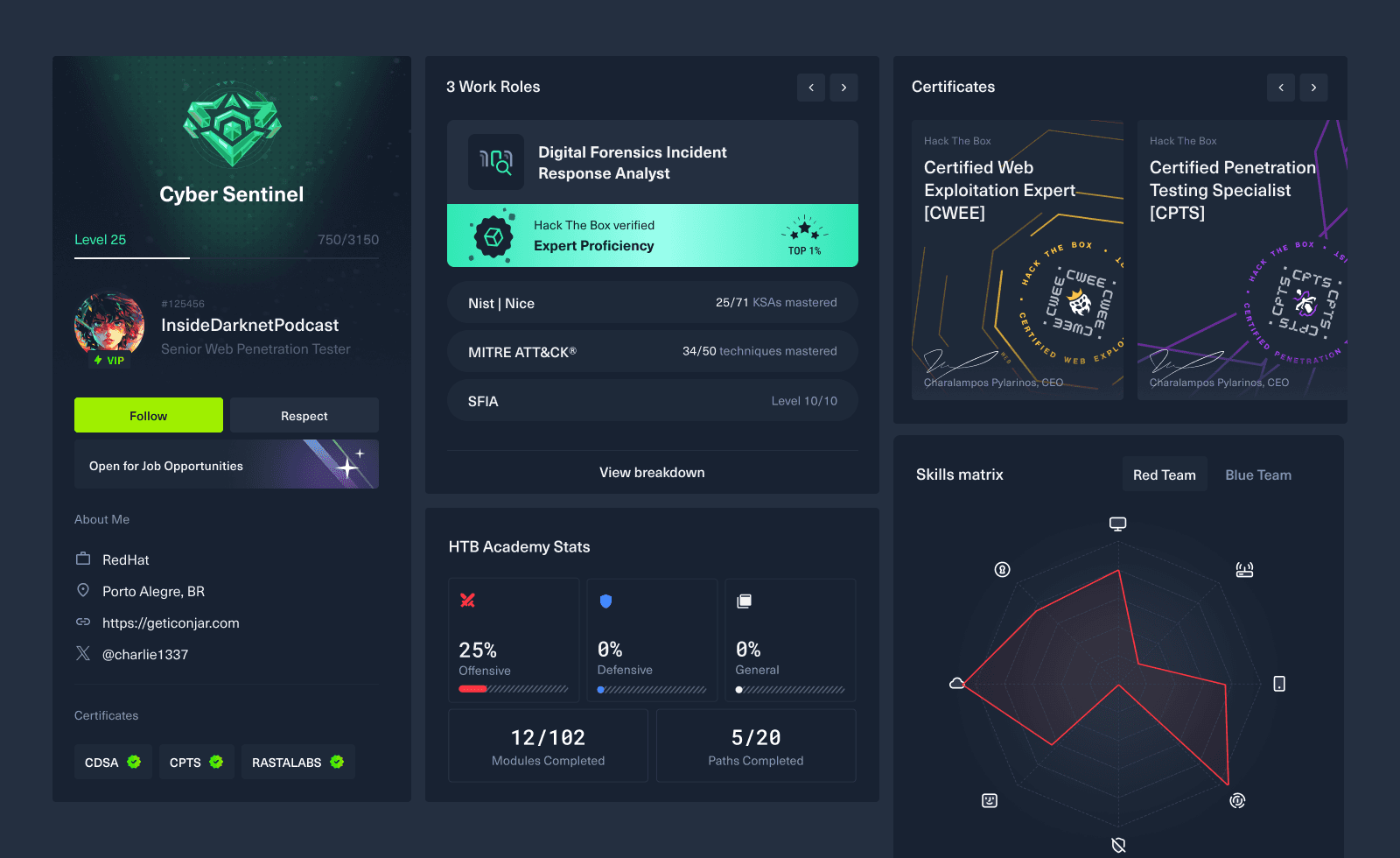This screenshot has height=858, width=1400.
Task: Click the Level 25 progress bar
Action: 227,257
